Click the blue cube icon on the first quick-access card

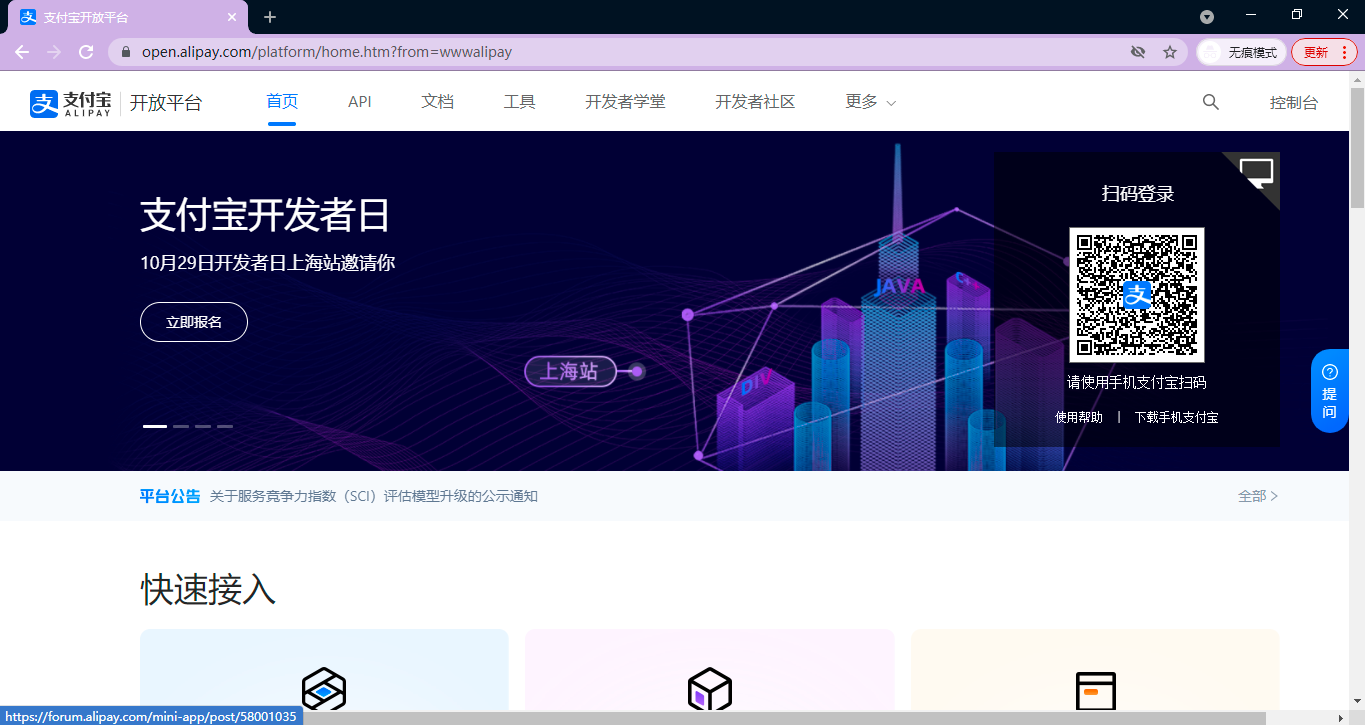(324, 690)
